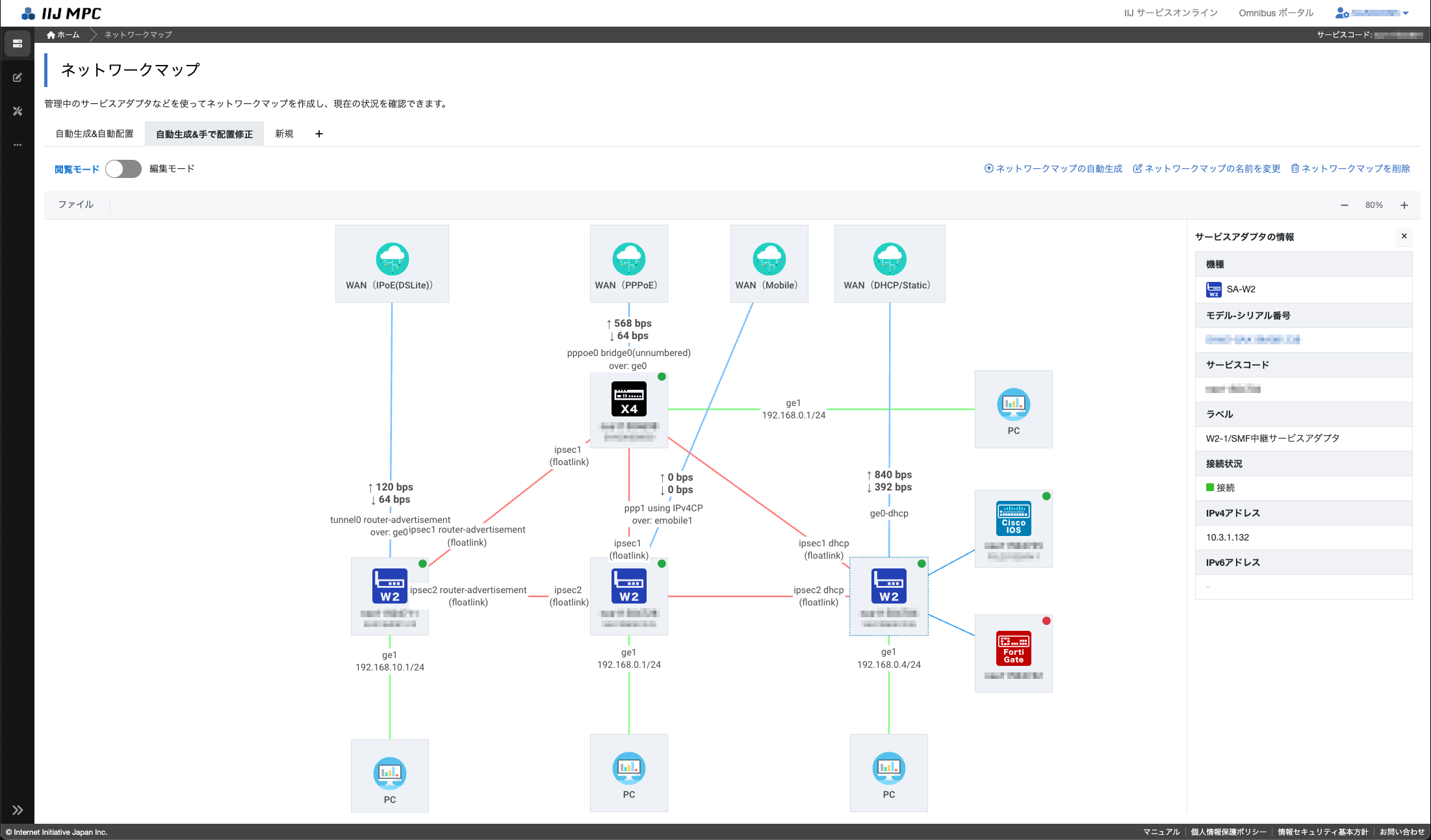Click the WAN (Mobile) cloud icon
This screenshot has width=1431, height=840.
(x=769, y=259)
